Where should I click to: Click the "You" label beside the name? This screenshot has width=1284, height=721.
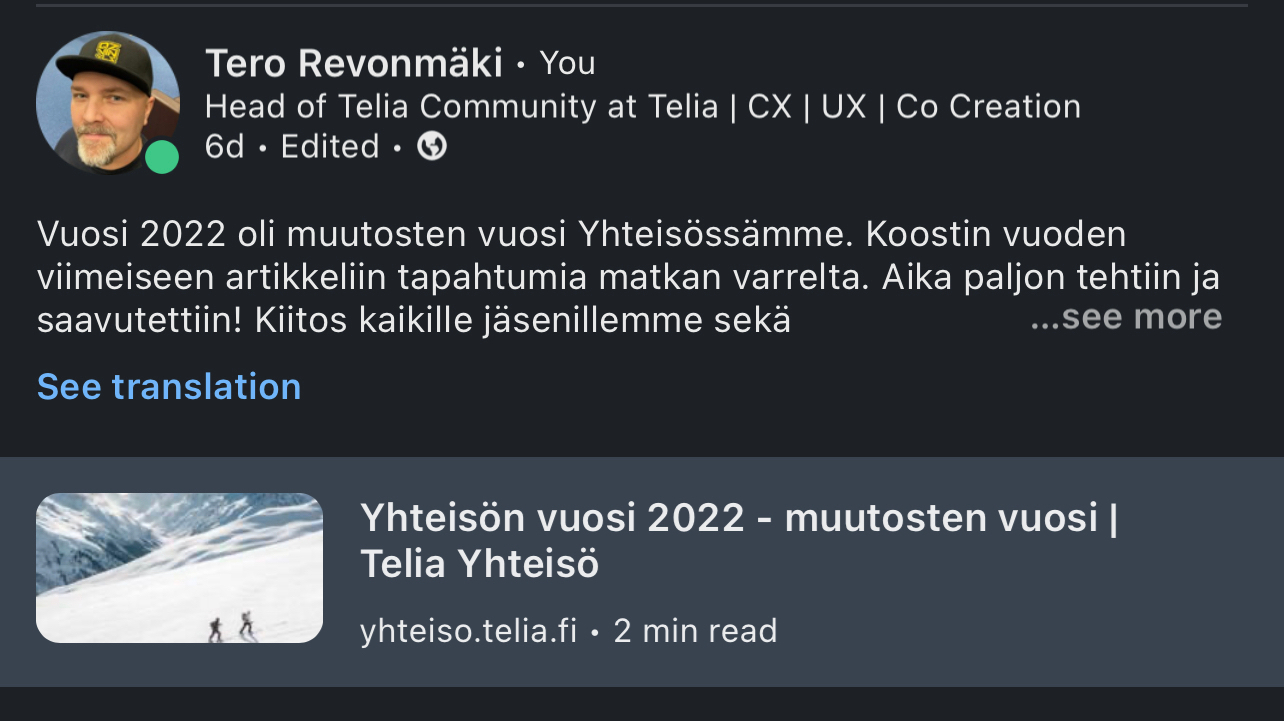(567, 64)
